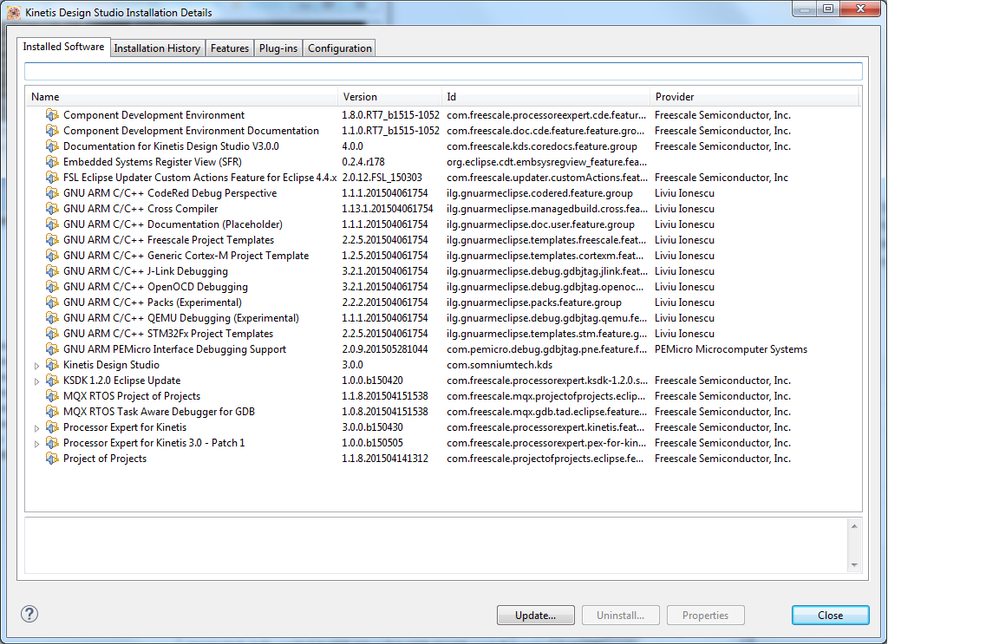Viewport: 999px width, 644px height.
Task: Click Id ilg.gnuarmeclipse.packs.feature.group
Action: tap(534, 303)
